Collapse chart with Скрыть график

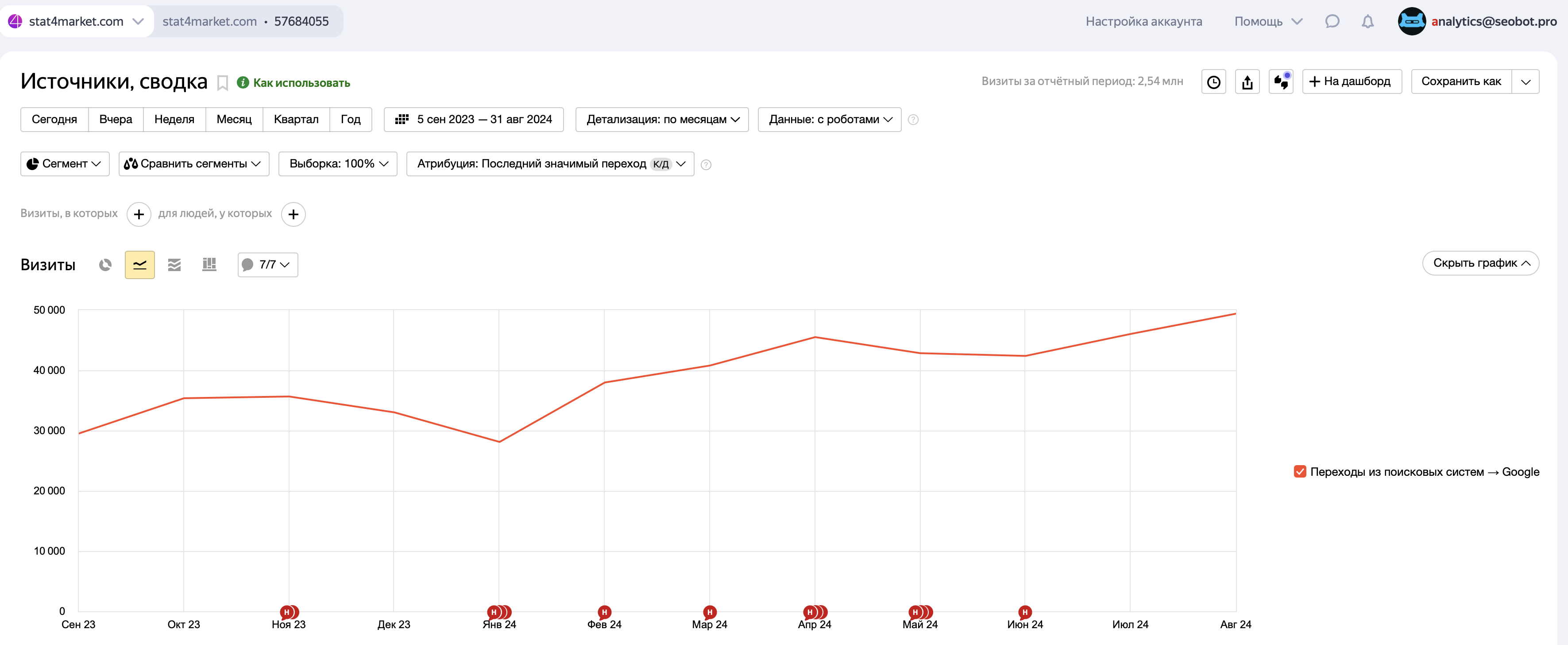(1480, 263)
